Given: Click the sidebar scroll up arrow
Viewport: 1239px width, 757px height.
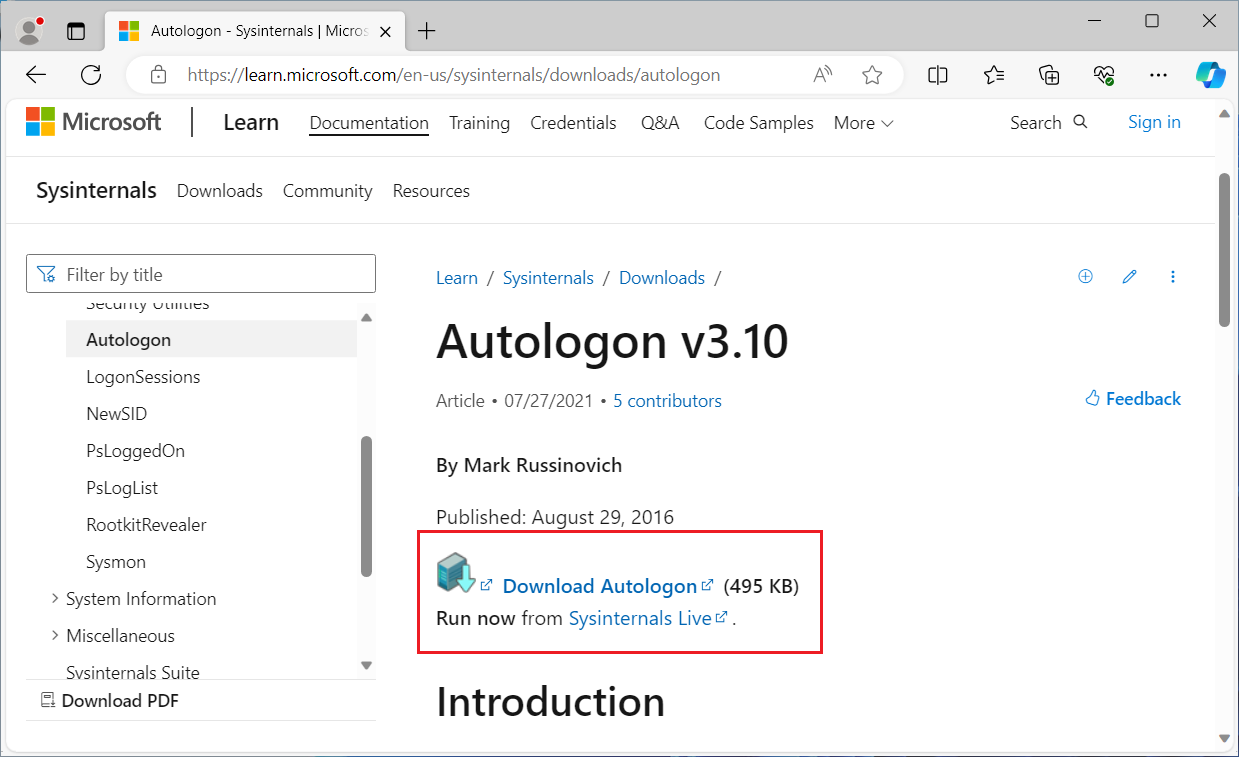Looking at the screenshot, I should coord(366,318).
